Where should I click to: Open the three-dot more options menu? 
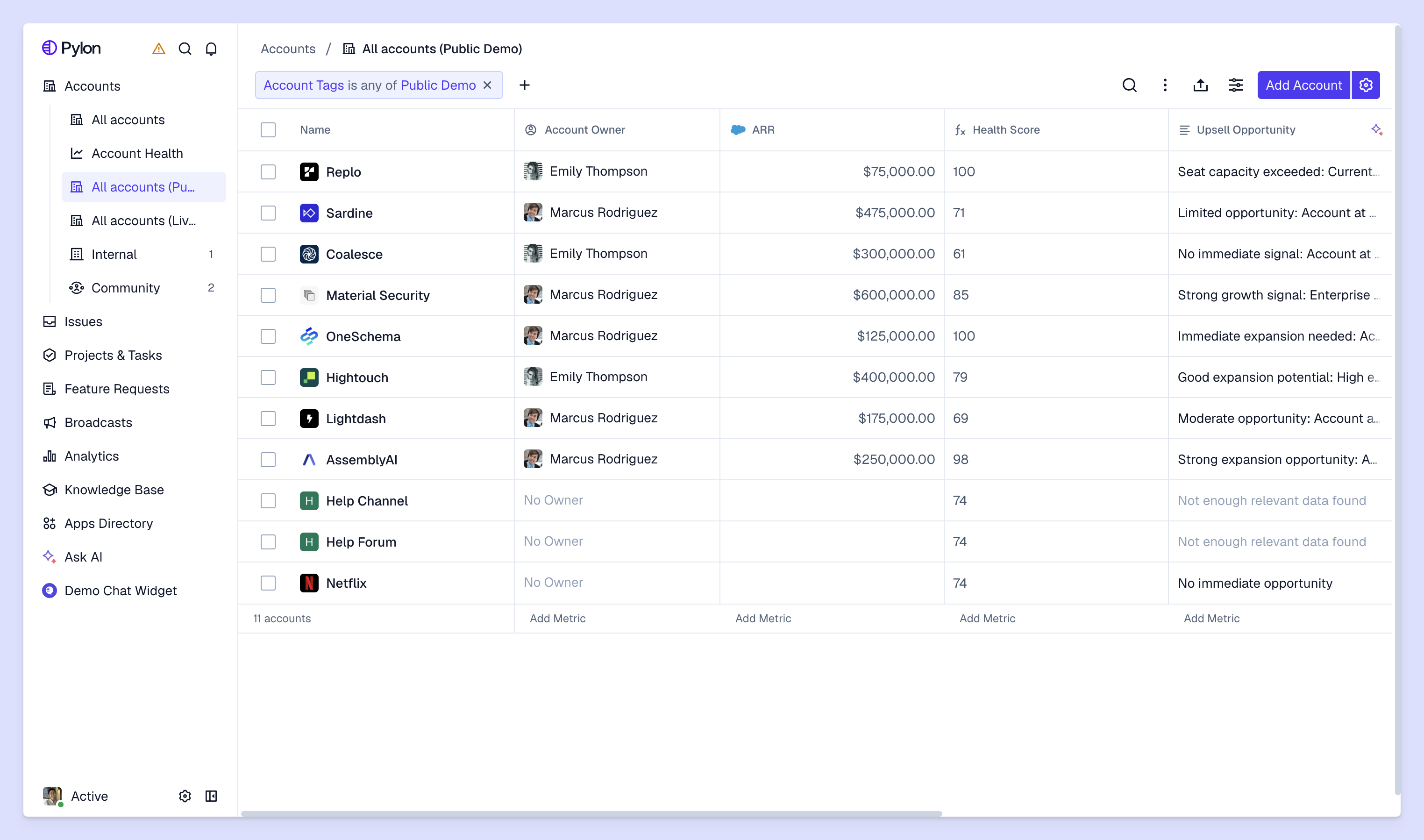1165,85
